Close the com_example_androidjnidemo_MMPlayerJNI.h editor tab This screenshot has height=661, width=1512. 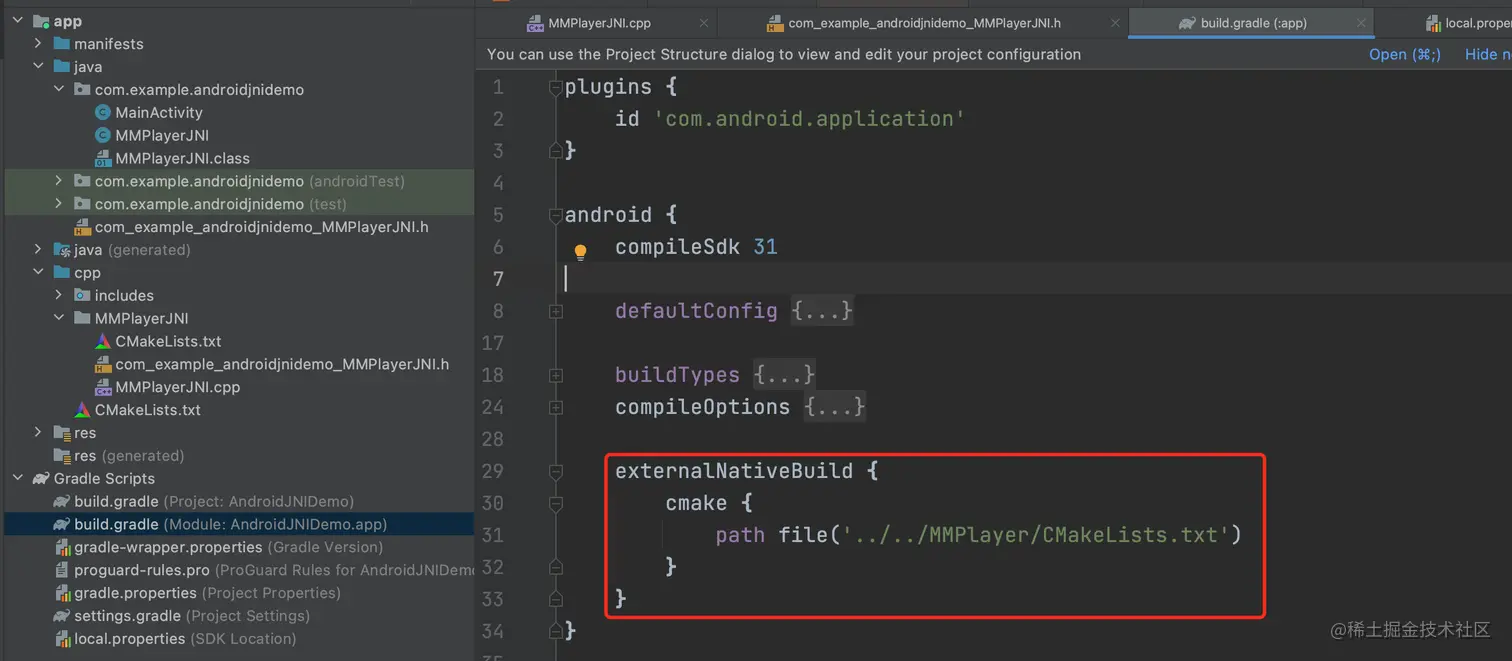[x=1114, y=23]
